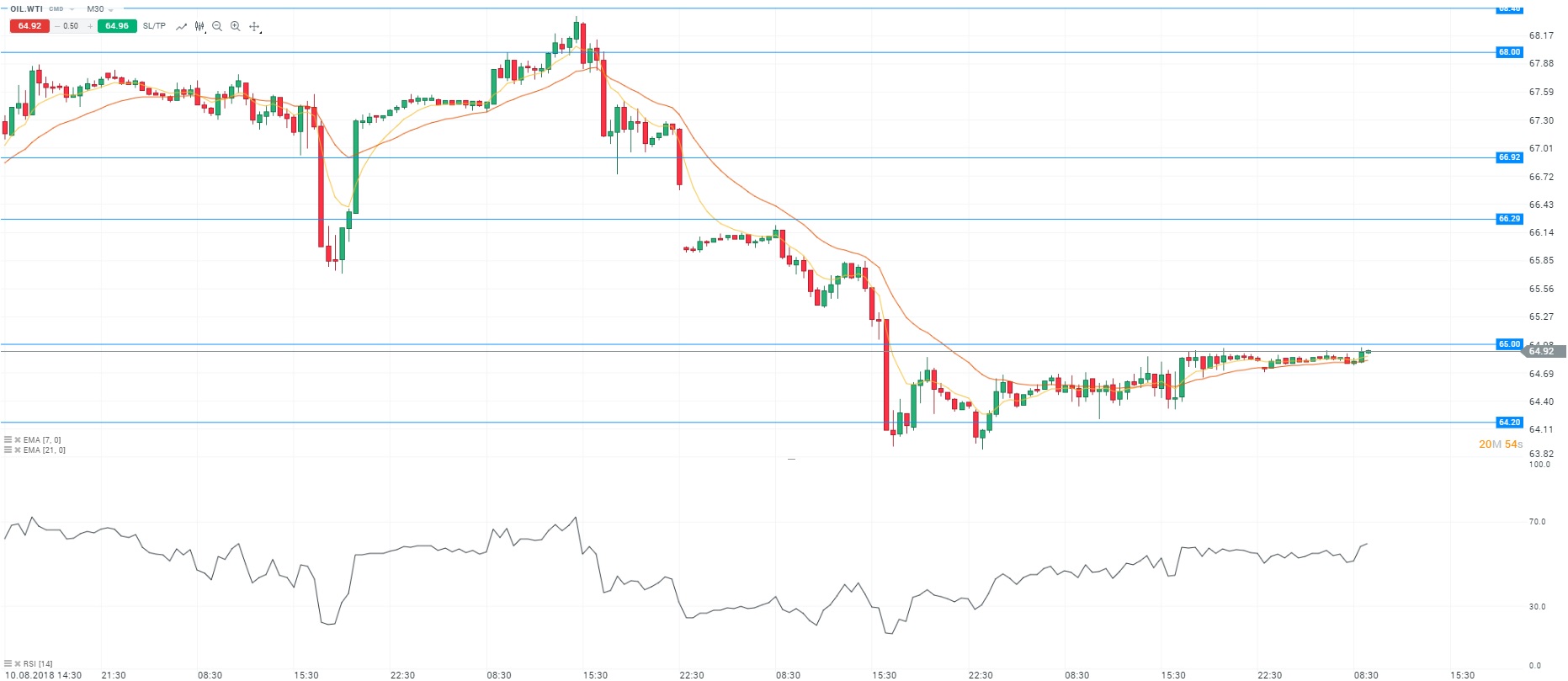Click the zoom out magnifier icon
1568x681 pixels.
click(x=217, y=26)
